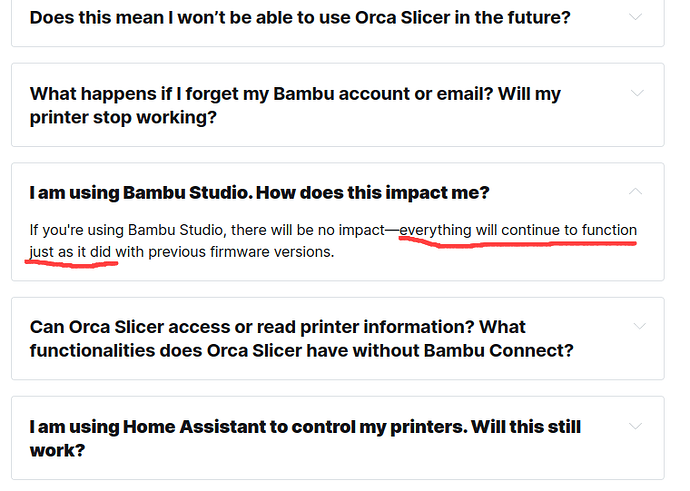Click "How does this impact me?" heading portion
Image resolution: width=690 pixels, height=491 pixels.
[372, 193]
